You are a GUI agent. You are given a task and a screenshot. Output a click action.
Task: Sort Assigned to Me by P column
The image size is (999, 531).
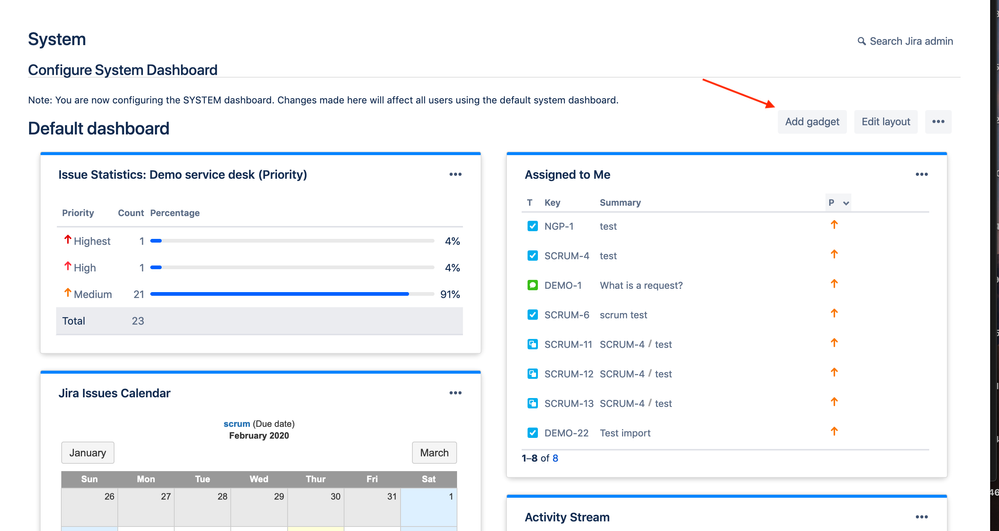[x=838, y=203]
